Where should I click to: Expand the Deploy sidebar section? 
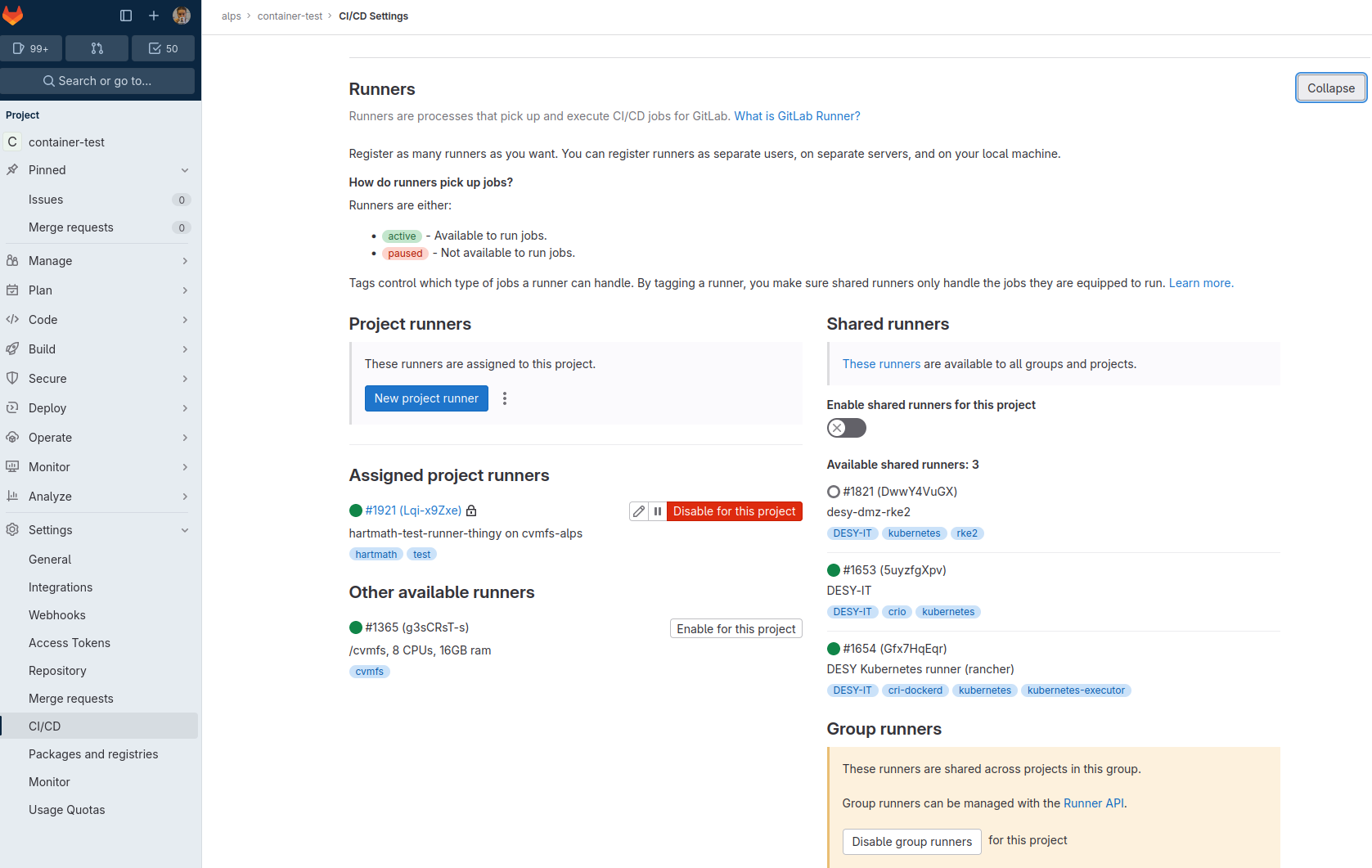tap(98, 408)
